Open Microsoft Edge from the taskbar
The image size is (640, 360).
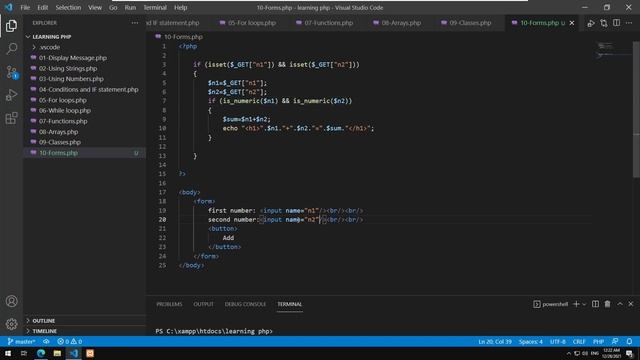click(41, 353)
